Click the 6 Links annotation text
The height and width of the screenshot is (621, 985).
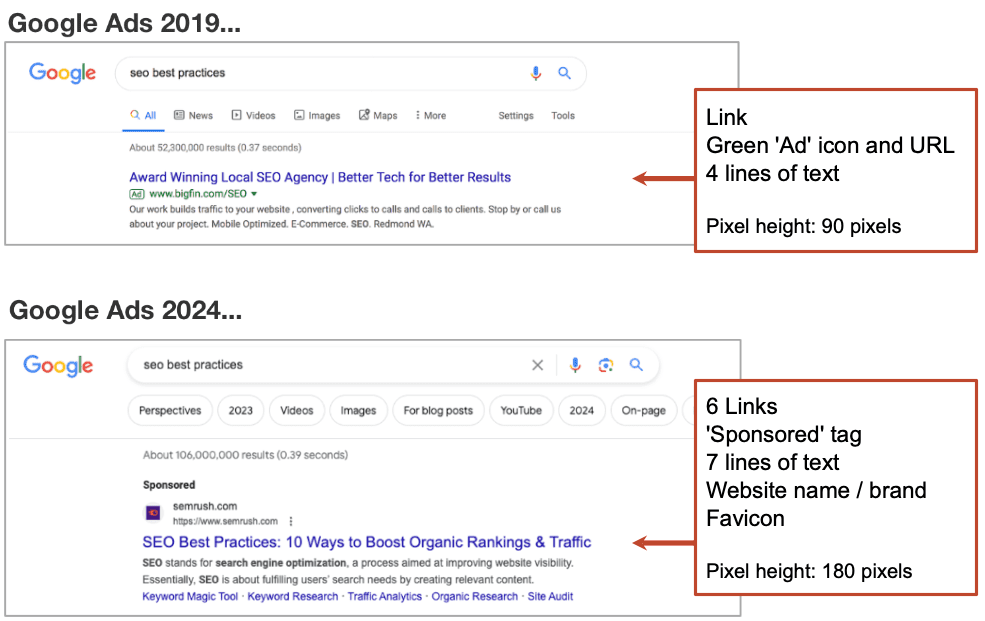coord(741,406)
